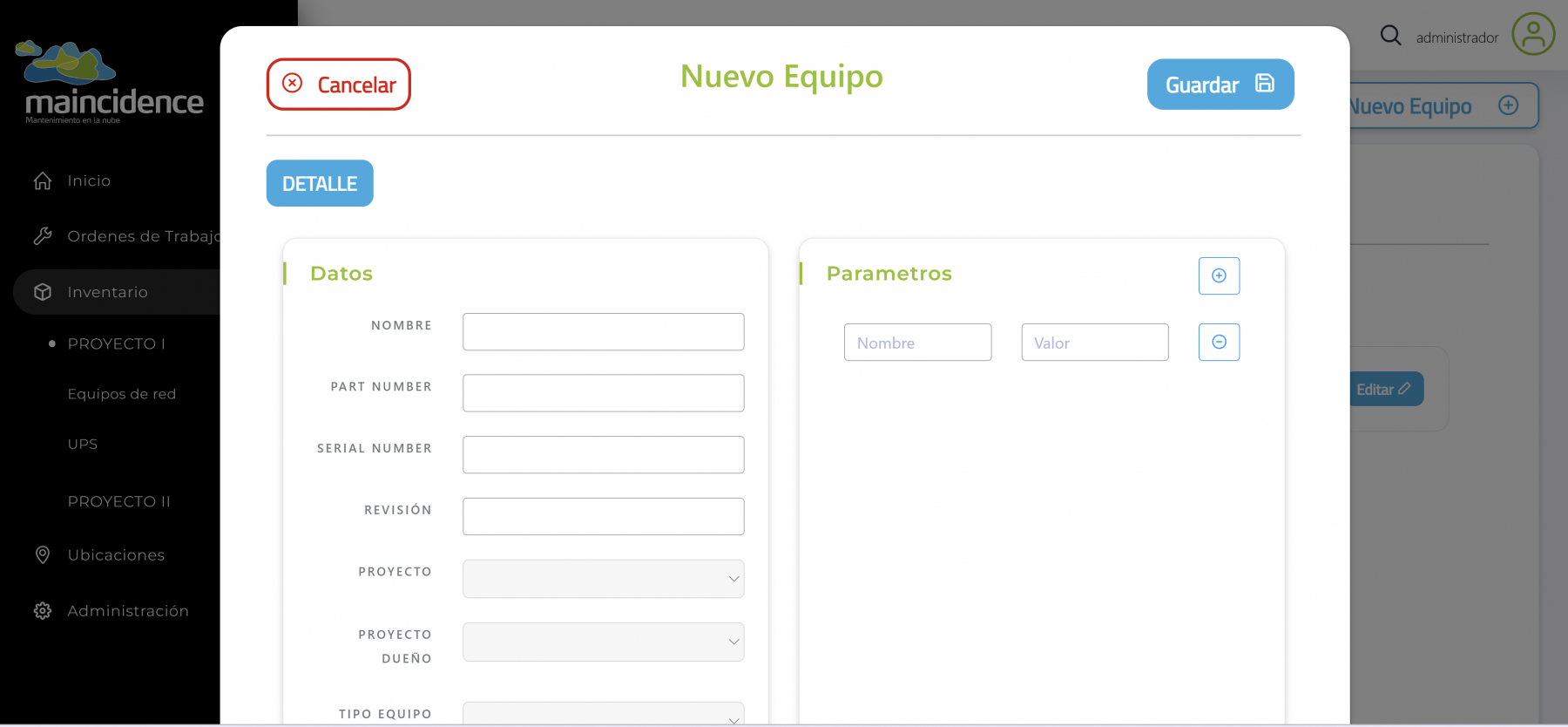This screenshot has height=727, width=1568.
Task: Remove the parameter row with minus icon
Action: [1219, 342]
